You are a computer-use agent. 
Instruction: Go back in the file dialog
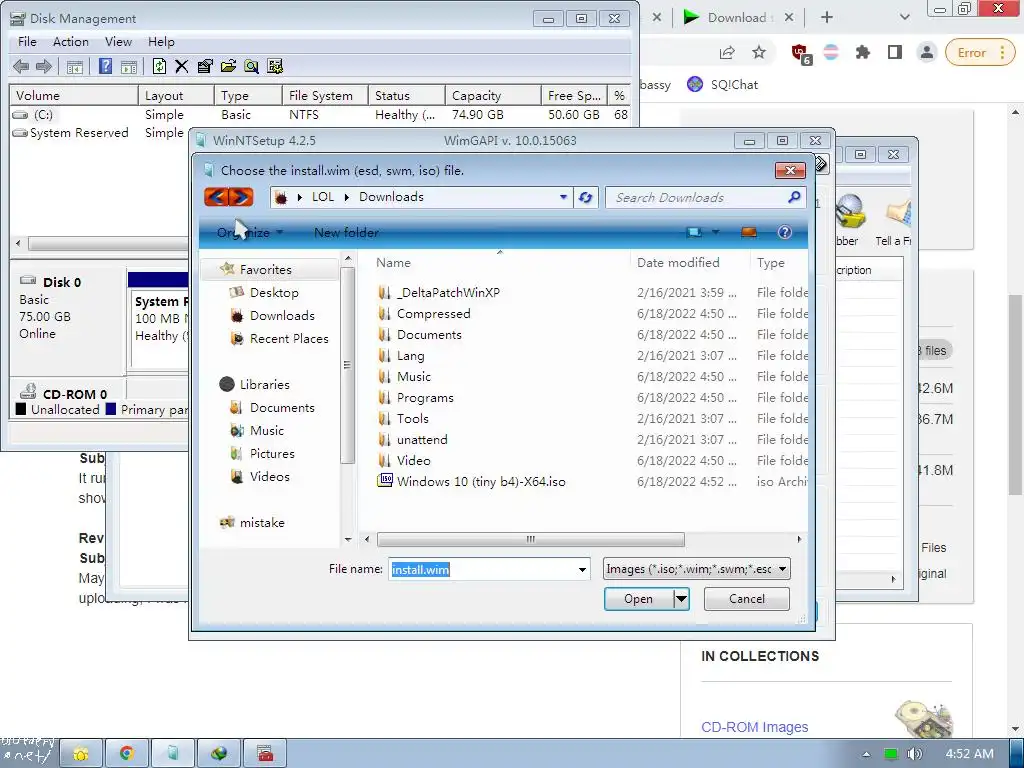(216, 197)
